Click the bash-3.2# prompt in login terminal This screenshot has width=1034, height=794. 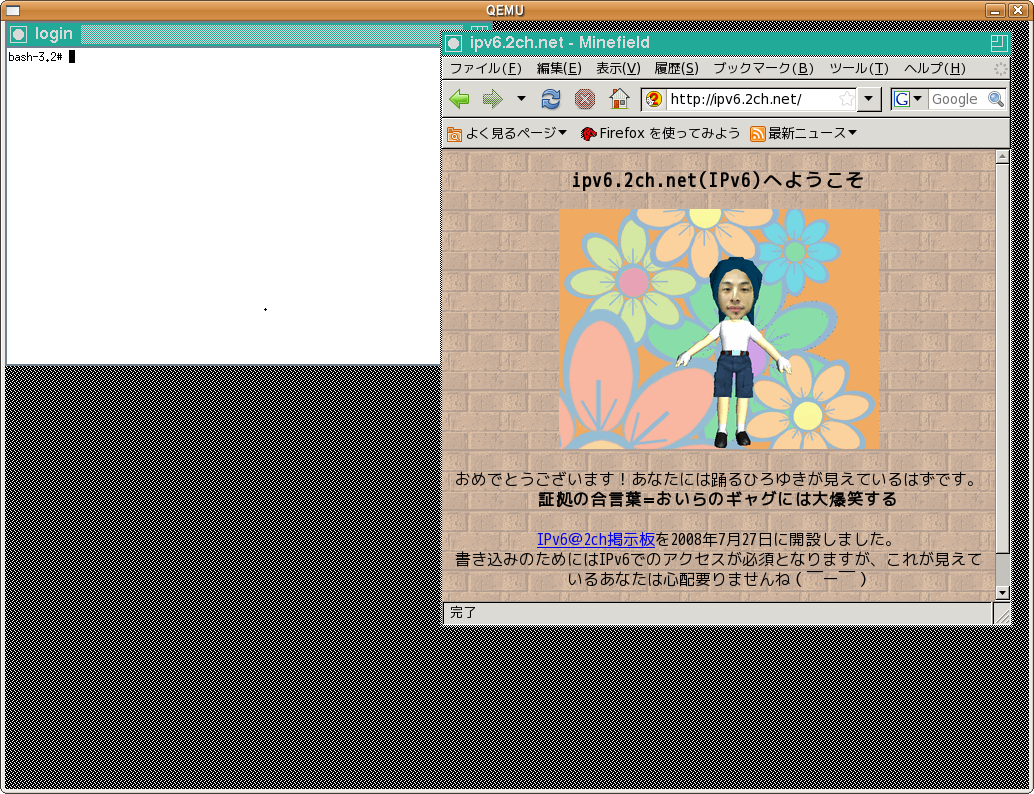coord(35,57)
